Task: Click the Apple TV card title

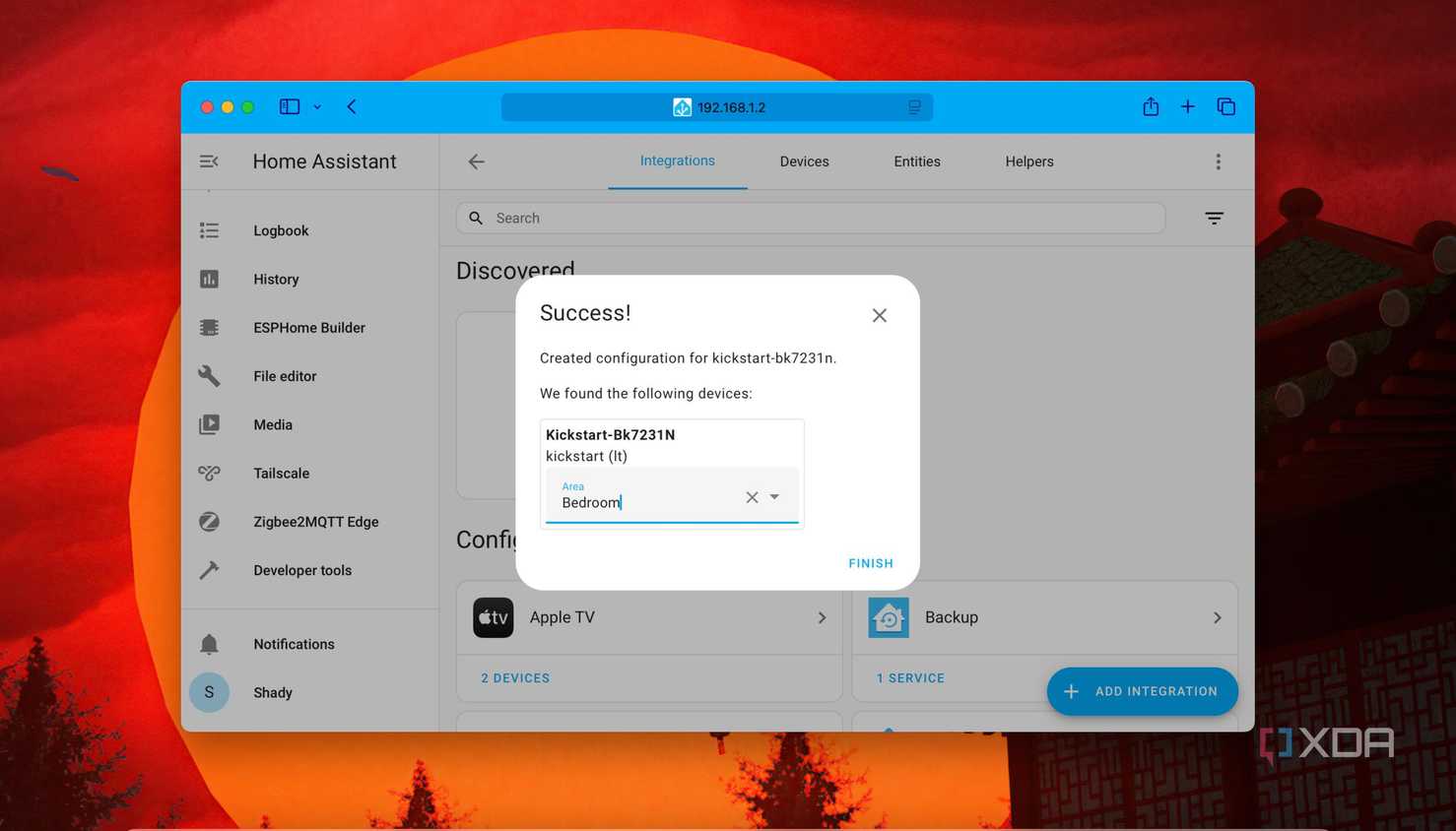Action: pos(563,617)
